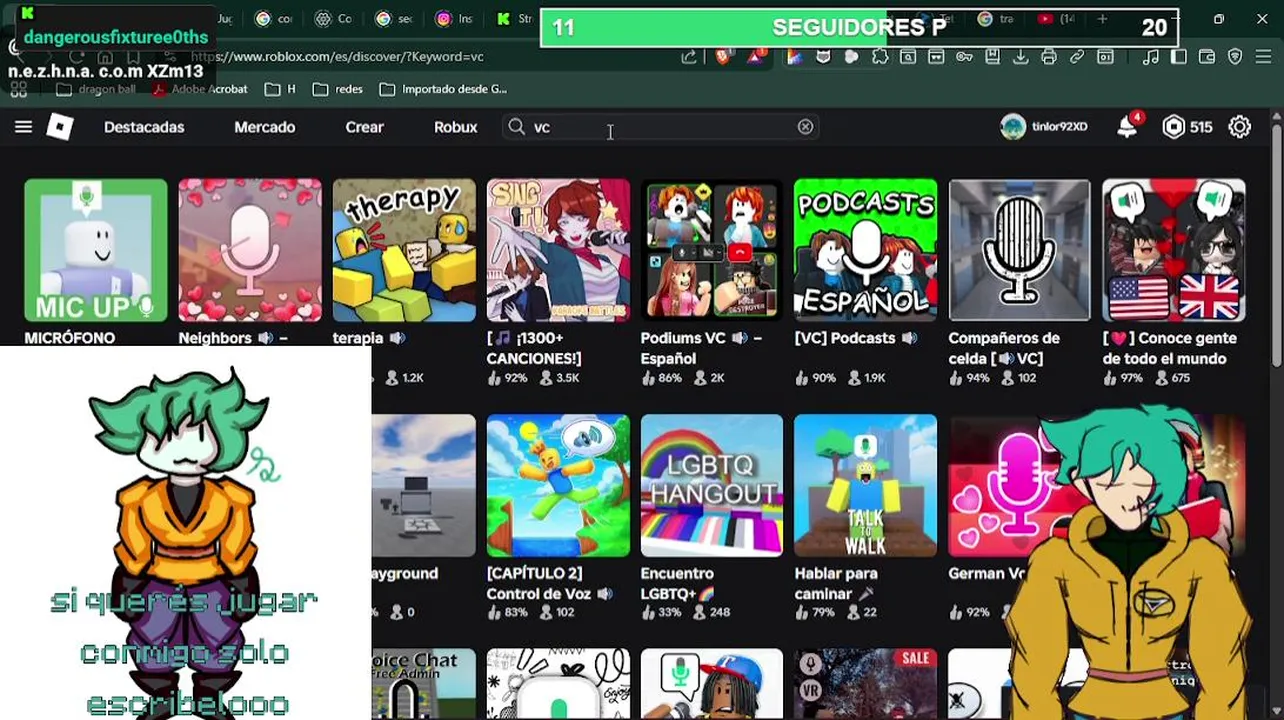
Task: Click the search magnifier icon
Action: pos(516,127)
